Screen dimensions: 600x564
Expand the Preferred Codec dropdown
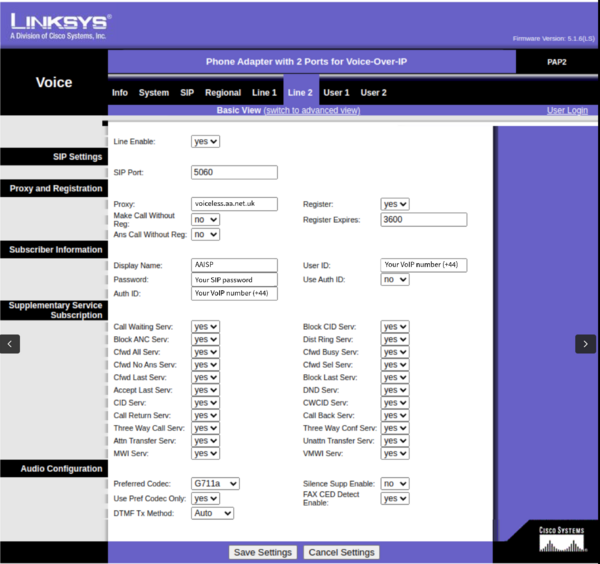tap(215, 483)
